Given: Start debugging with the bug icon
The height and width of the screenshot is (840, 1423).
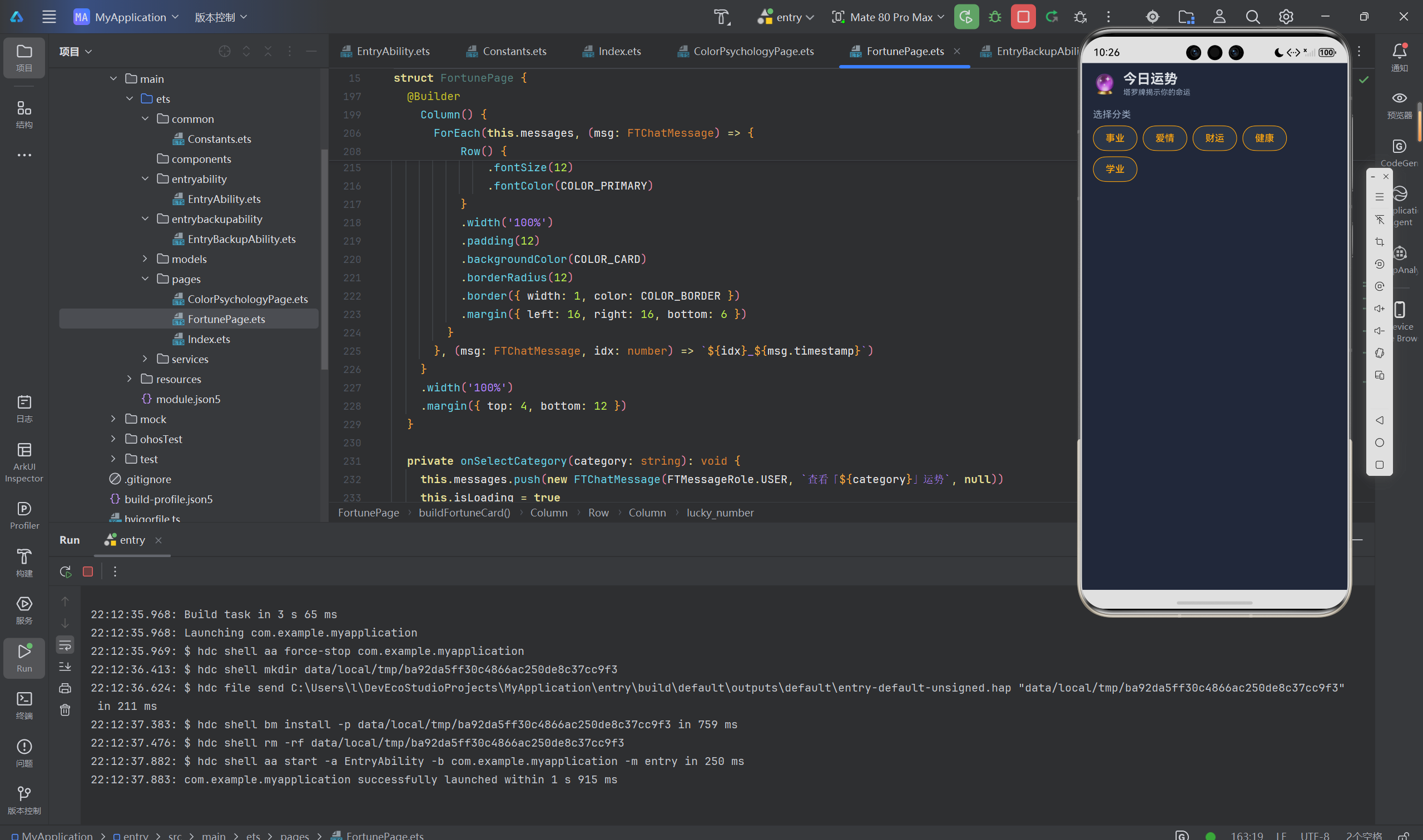Looking at the screenshot, I should click(994, 17).
